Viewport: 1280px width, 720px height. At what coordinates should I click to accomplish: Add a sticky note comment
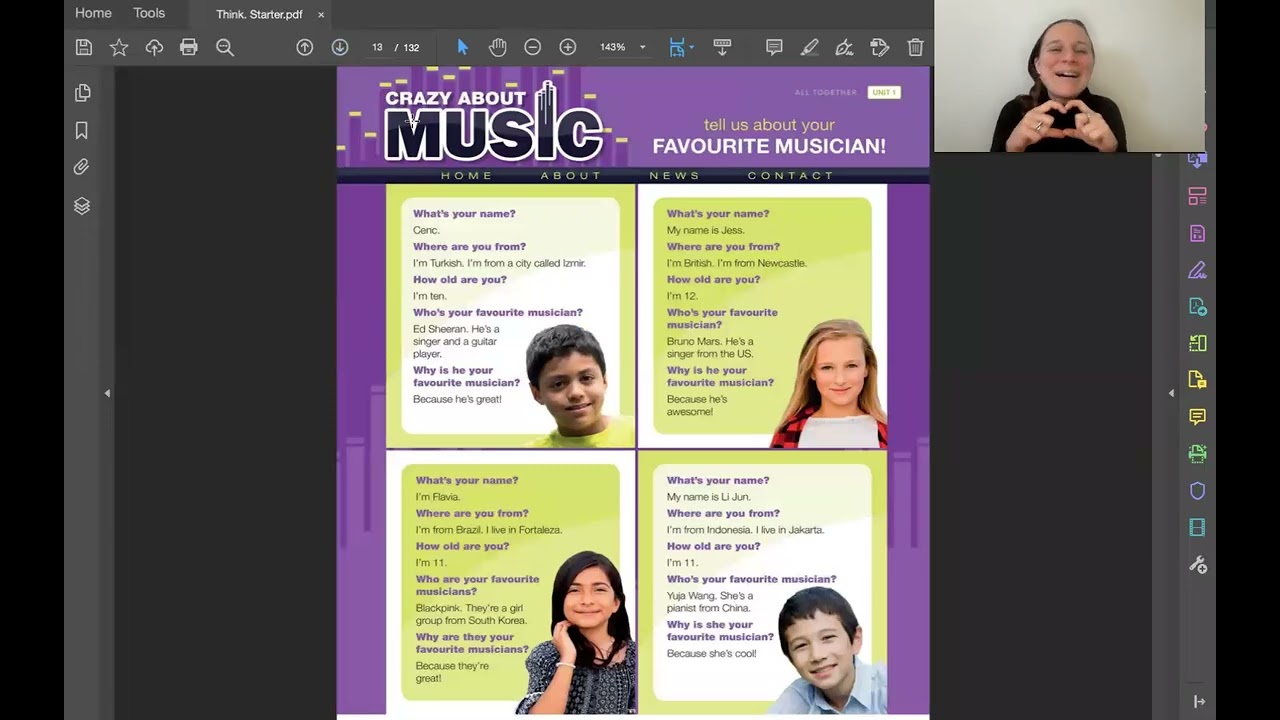coord(774,47)
